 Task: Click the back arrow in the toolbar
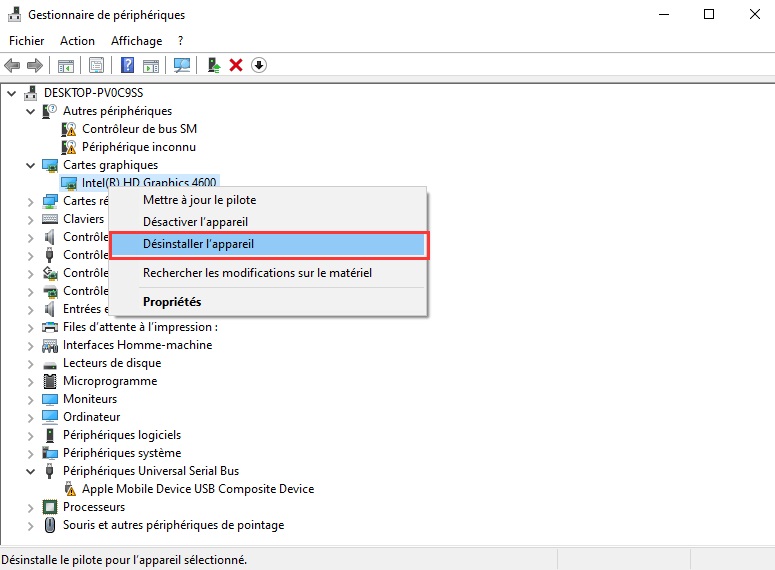[x=12, y=65]
